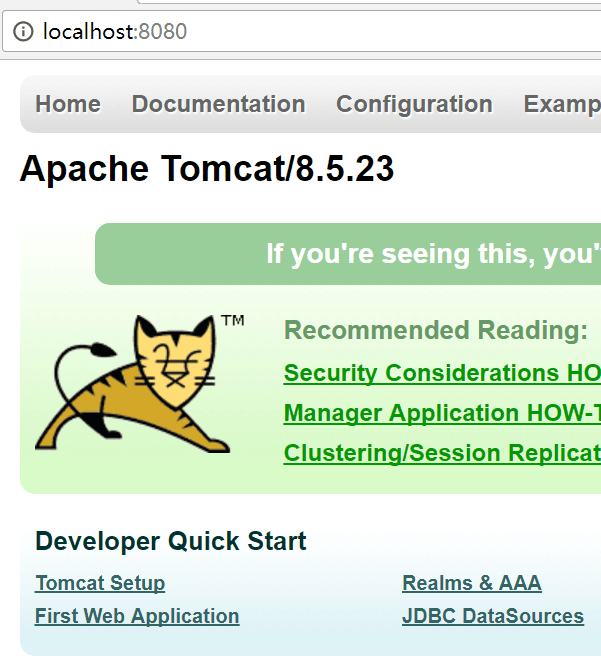Open the Examples menu item
This screenshot has height=664, width=601.
pyautogui.click(x=562, y=104)
